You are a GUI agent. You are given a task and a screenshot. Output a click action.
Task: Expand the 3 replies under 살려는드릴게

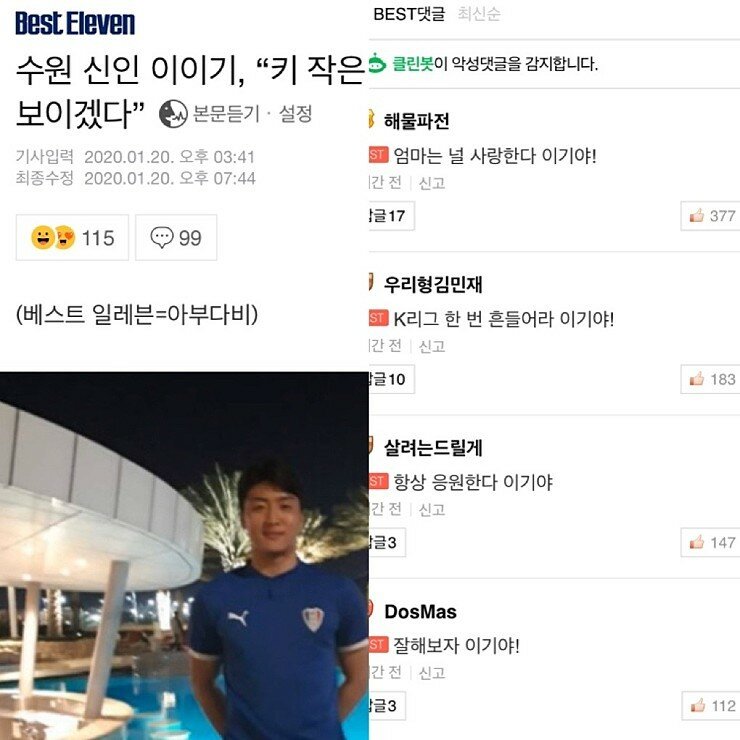(x=387, y=543)
